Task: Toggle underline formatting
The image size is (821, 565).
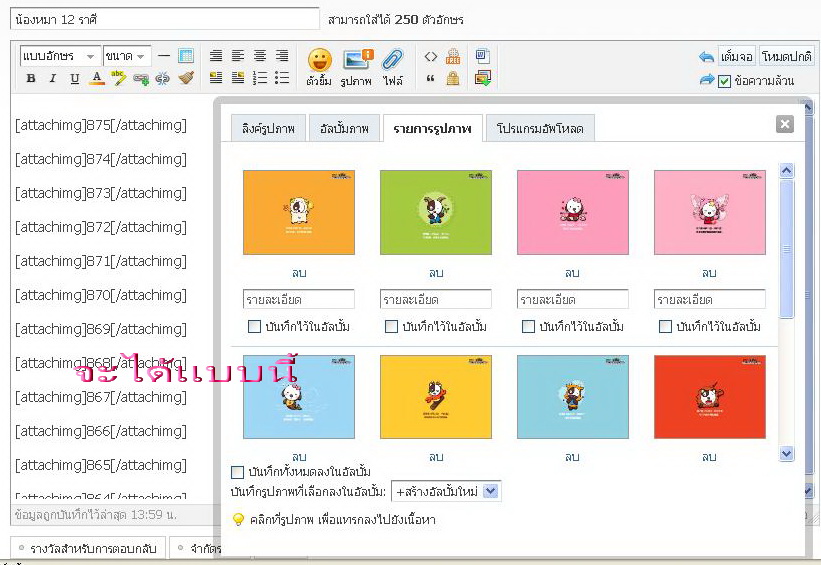Action: [x=74, y=79]
